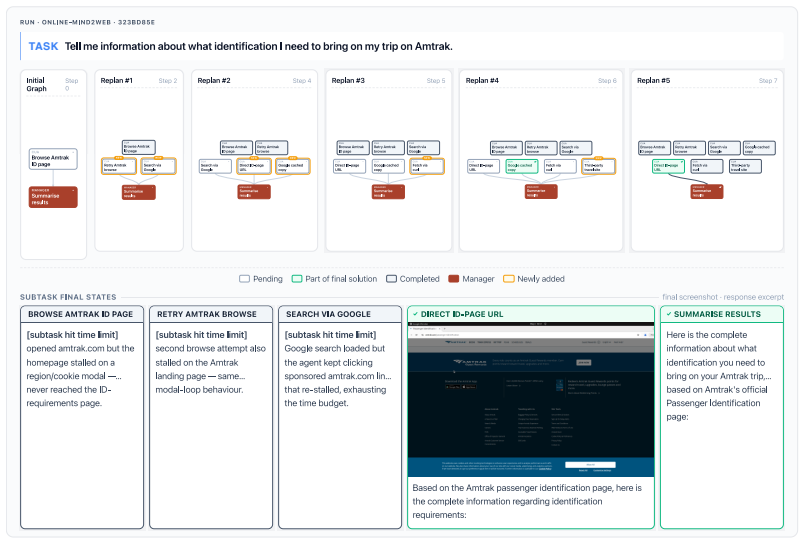Click the Part of final solution legend swatch
Image resolution: width=804 pixels, height=544 pixels.
[296, 279]
